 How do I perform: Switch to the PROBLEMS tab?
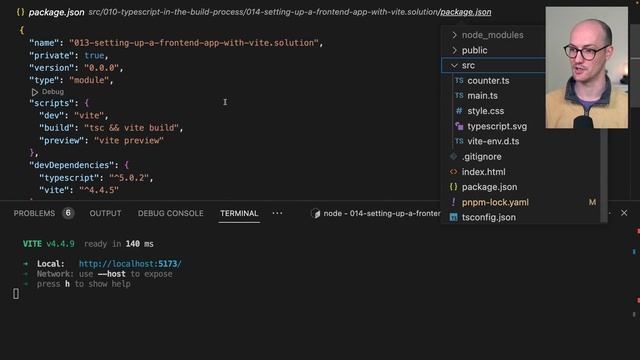(34, 213)
